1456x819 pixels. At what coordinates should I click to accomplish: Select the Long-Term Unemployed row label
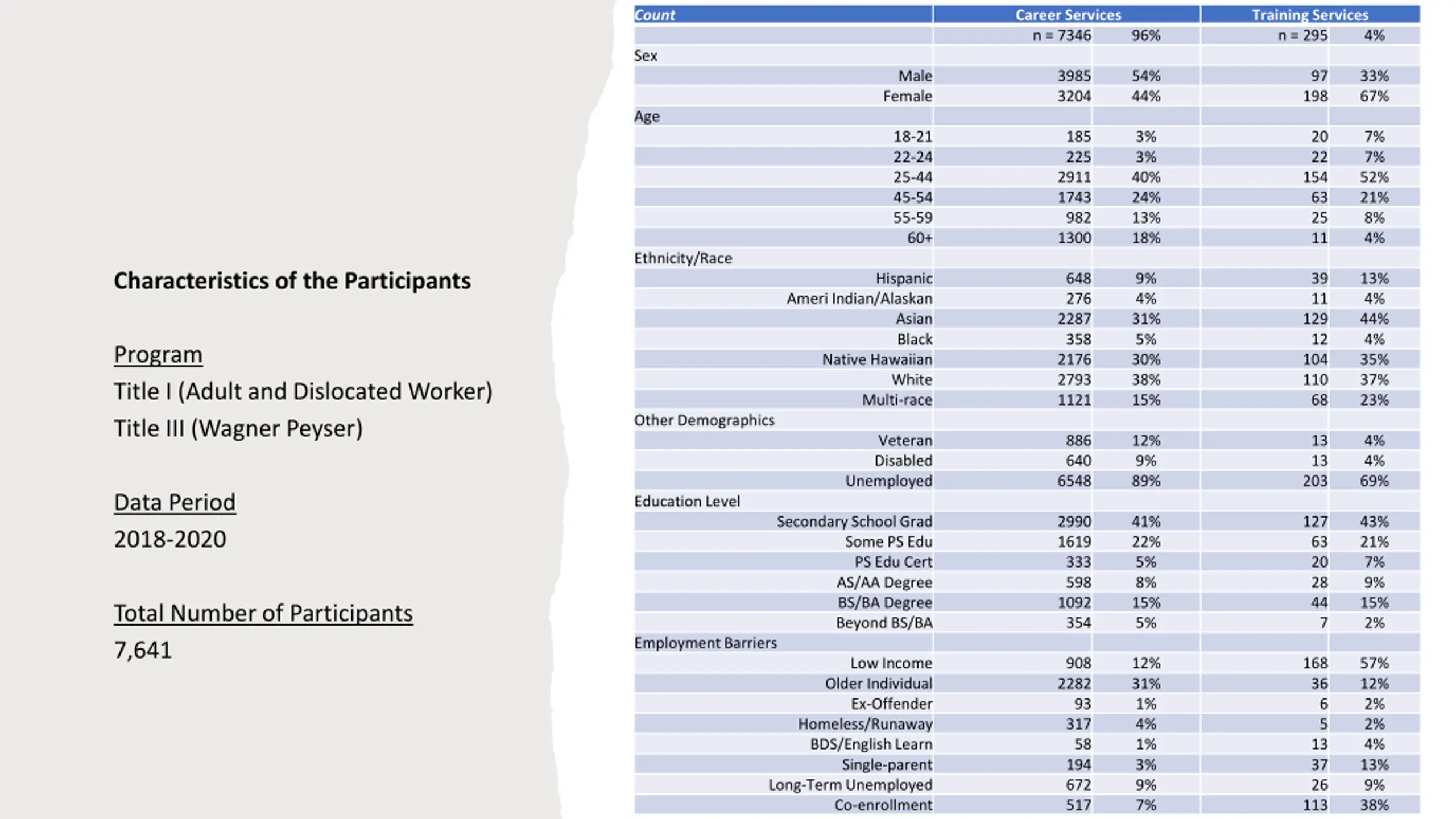click(850, 785)
